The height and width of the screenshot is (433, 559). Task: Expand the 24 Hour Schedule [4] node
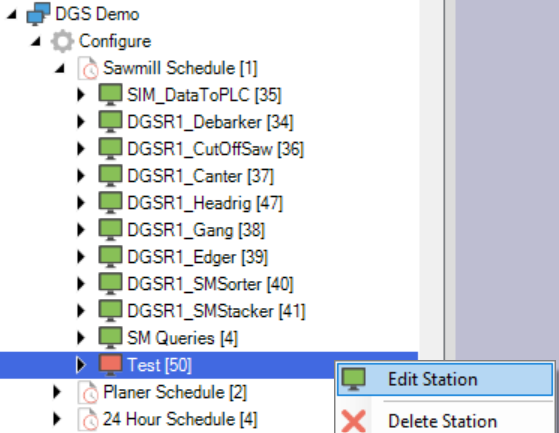[57, 419]
